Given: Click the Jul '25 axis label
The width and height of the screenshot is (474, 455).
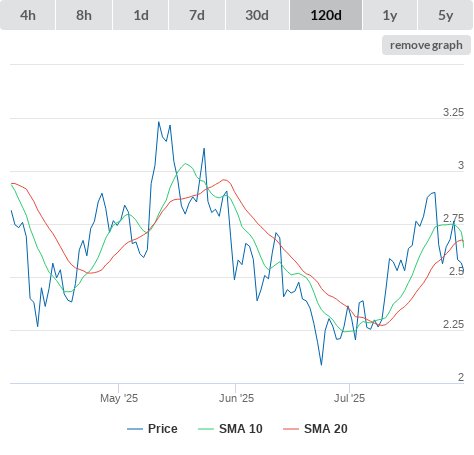Looking at the screenshot, I should point(349,398).
